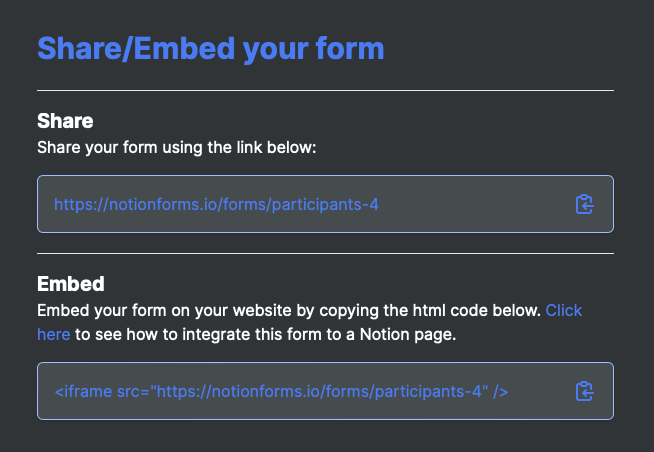Select the notionforms.io share URL text
Image resolution: width=654 pixels, height=452 pixels.
[x=216, y=204]
